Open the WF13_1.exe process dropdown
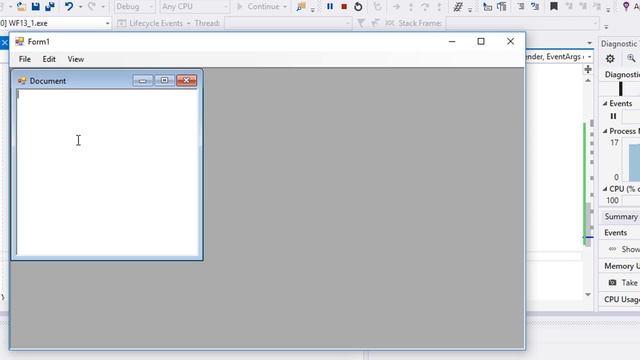Viewport: 640px width, 360px height. [55, 23]
